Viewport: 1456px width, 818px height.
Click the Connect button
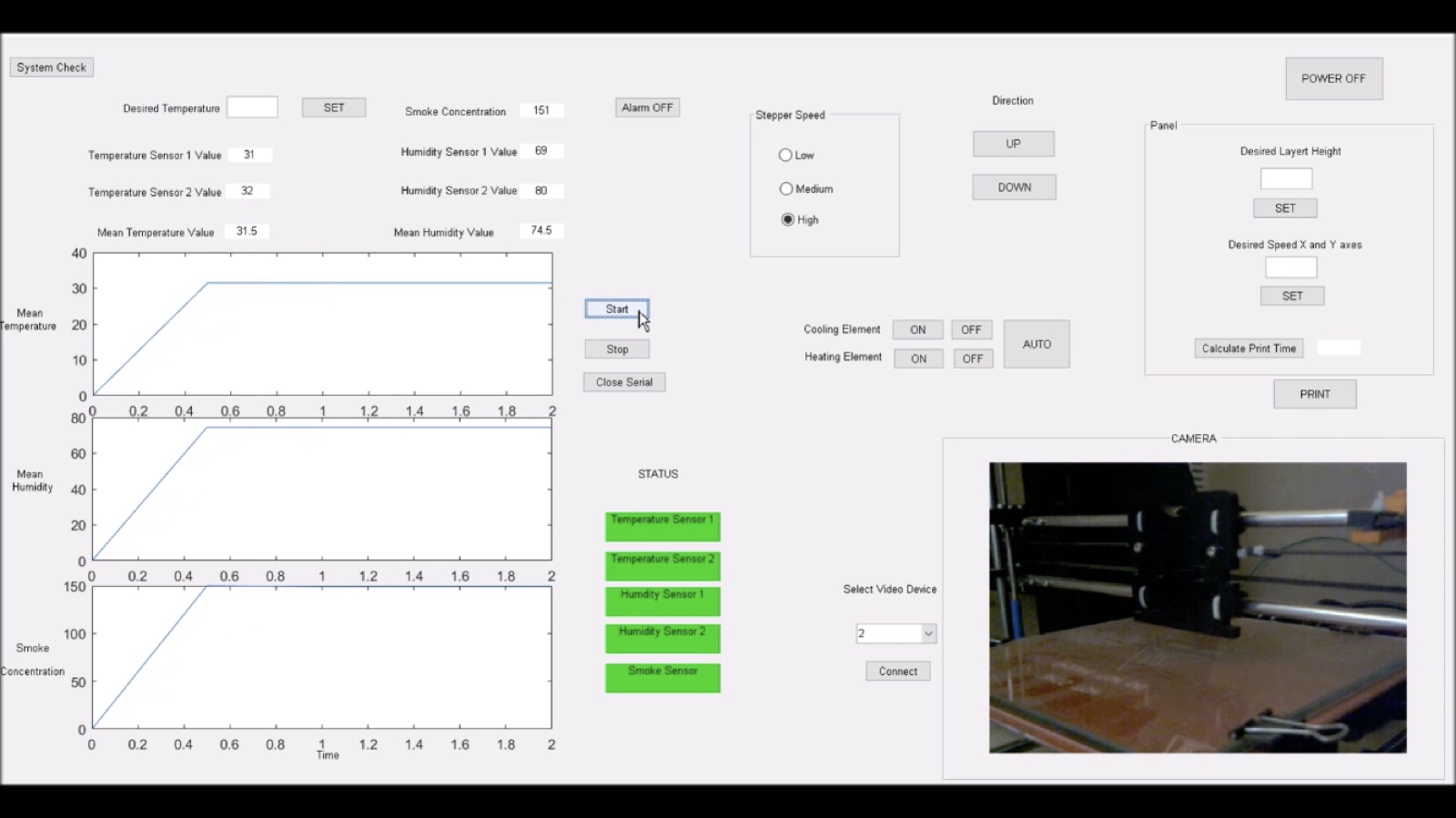click(898, 672)
